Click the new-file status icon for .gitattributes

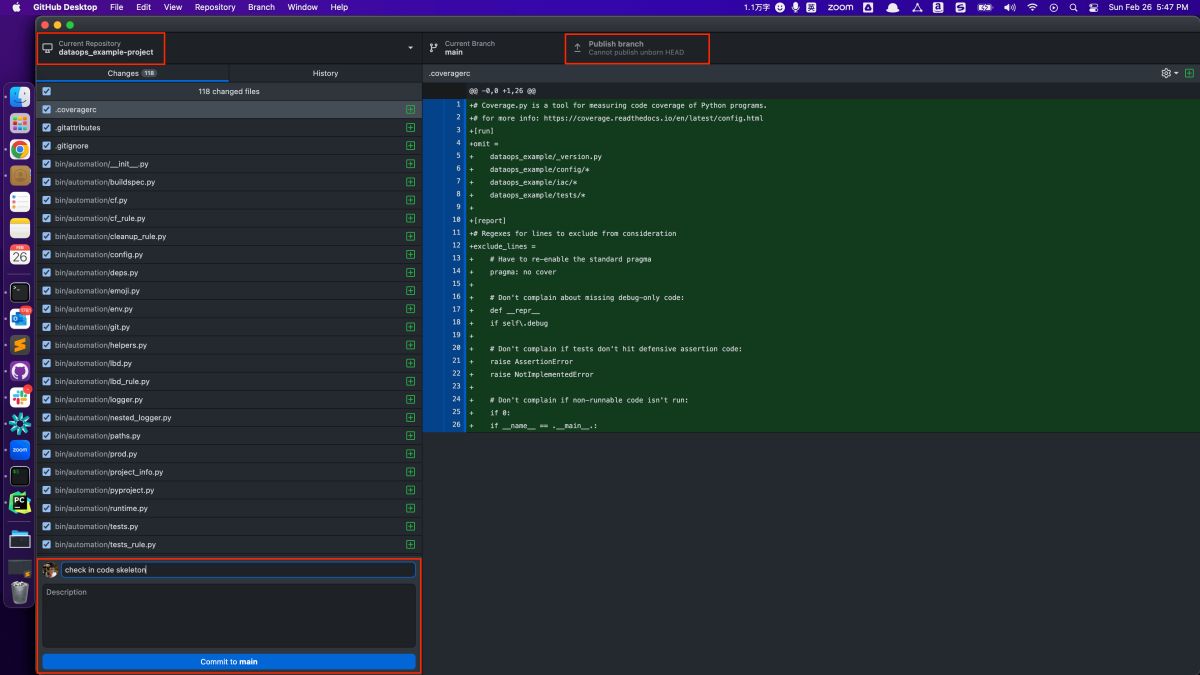point(410,127)
